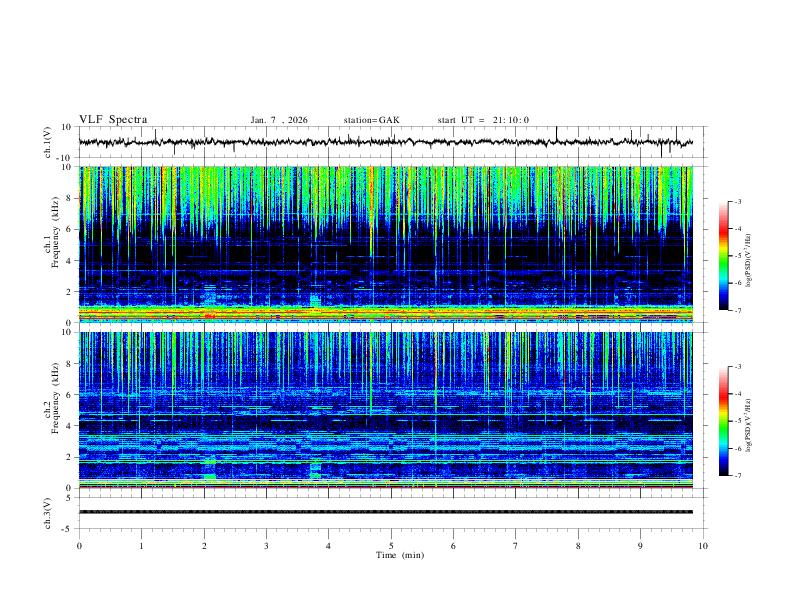Click the 'ch.3(V)' axis label

coord(48,513)
